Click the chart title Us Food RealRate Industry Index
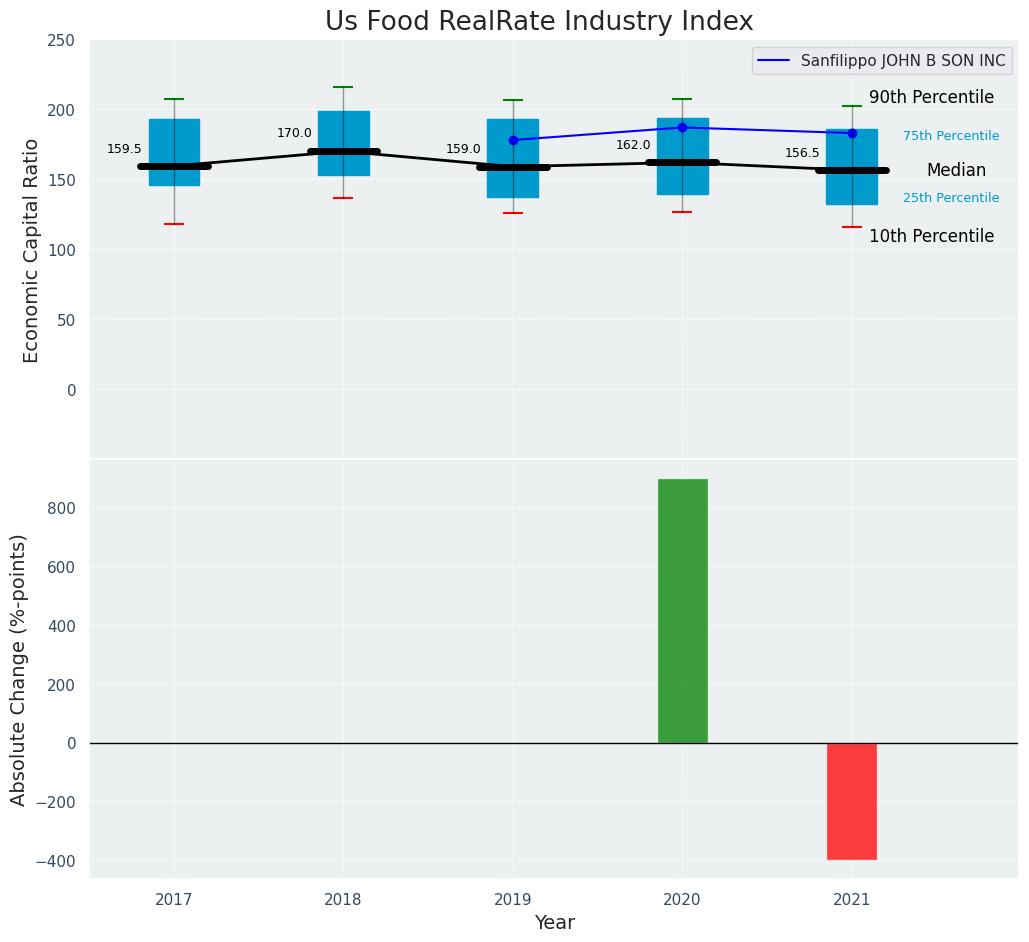This screenshot has width=1029, height=942. click(539, 22)
